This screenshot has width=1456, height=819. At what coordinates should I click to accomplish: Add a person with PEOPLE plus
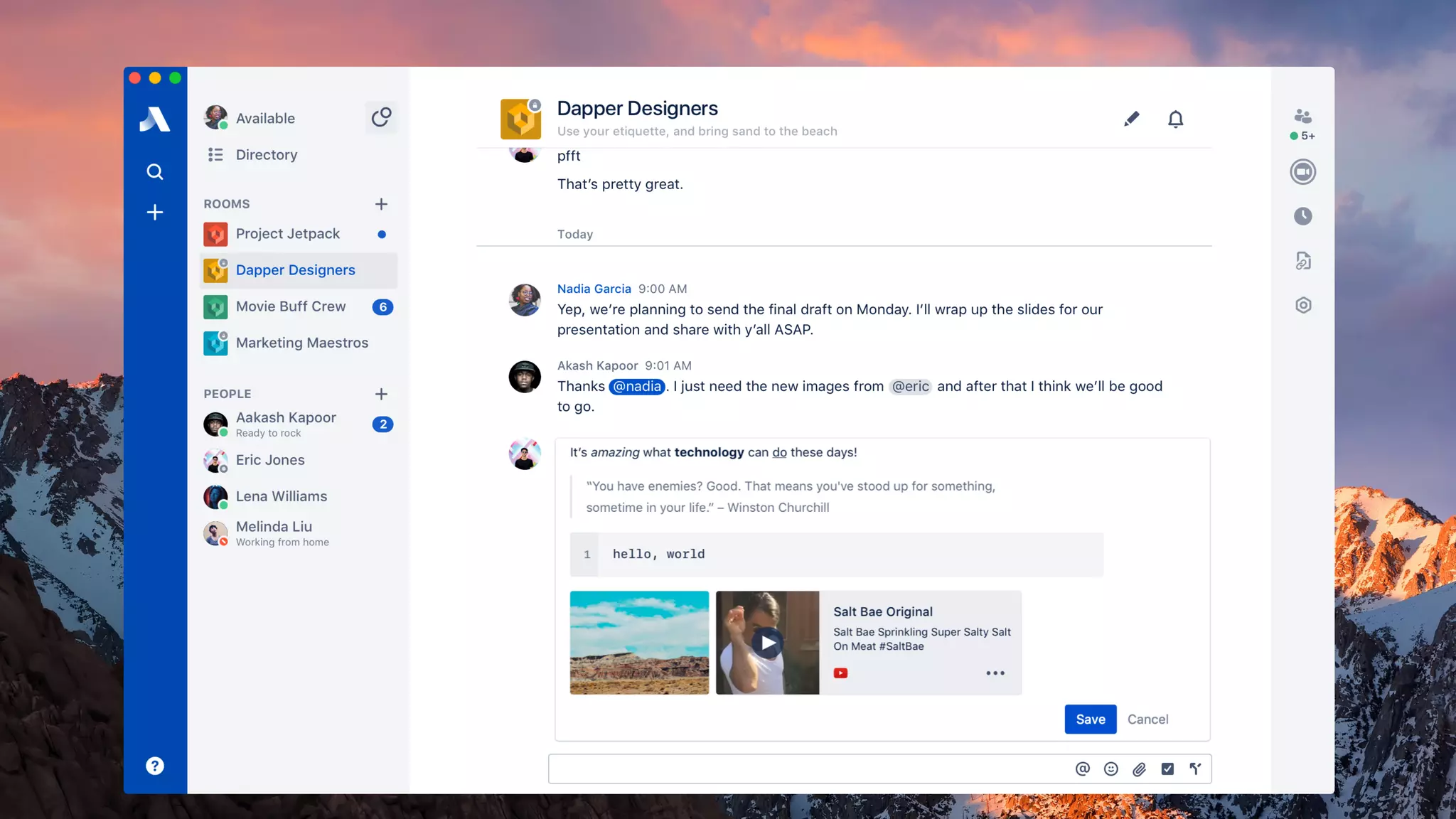pyautogui.click(x=381, y=394)
